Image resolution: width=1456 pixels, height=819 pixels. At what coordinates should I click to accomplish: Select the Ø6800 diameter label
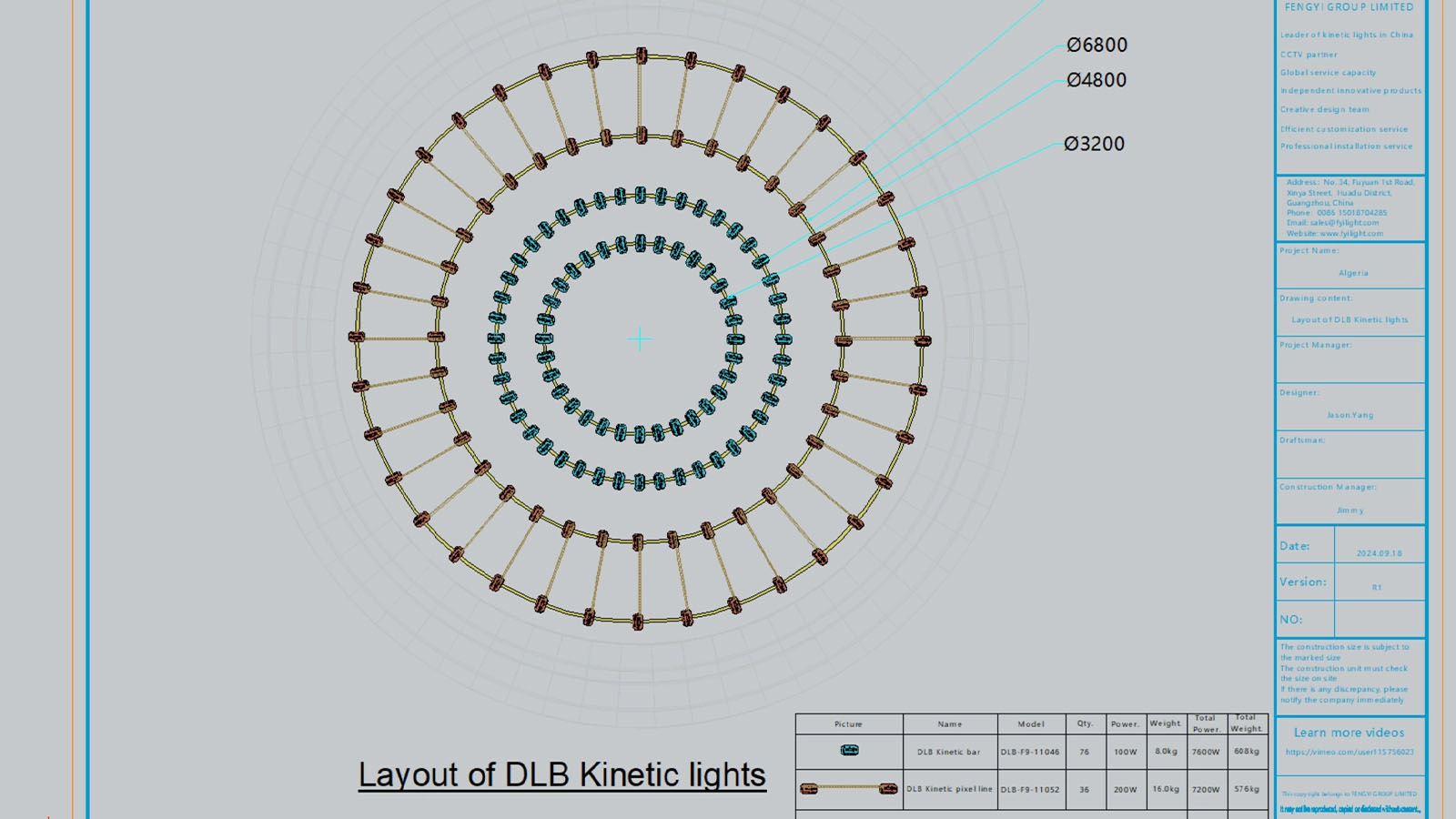pos(1097,45)
